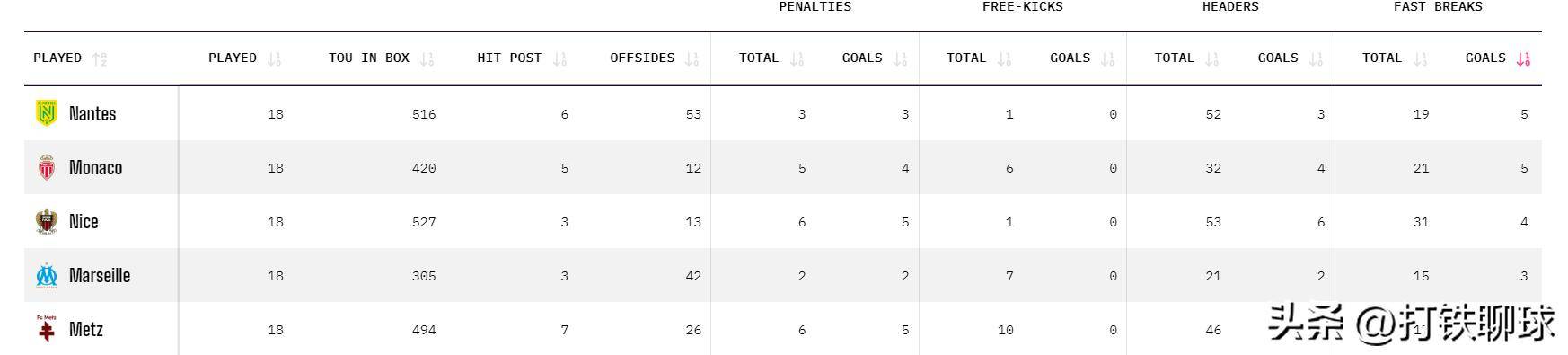1568x355 pixels.
Task: Click the Metz club crest icon
Action: click(46, 329)
